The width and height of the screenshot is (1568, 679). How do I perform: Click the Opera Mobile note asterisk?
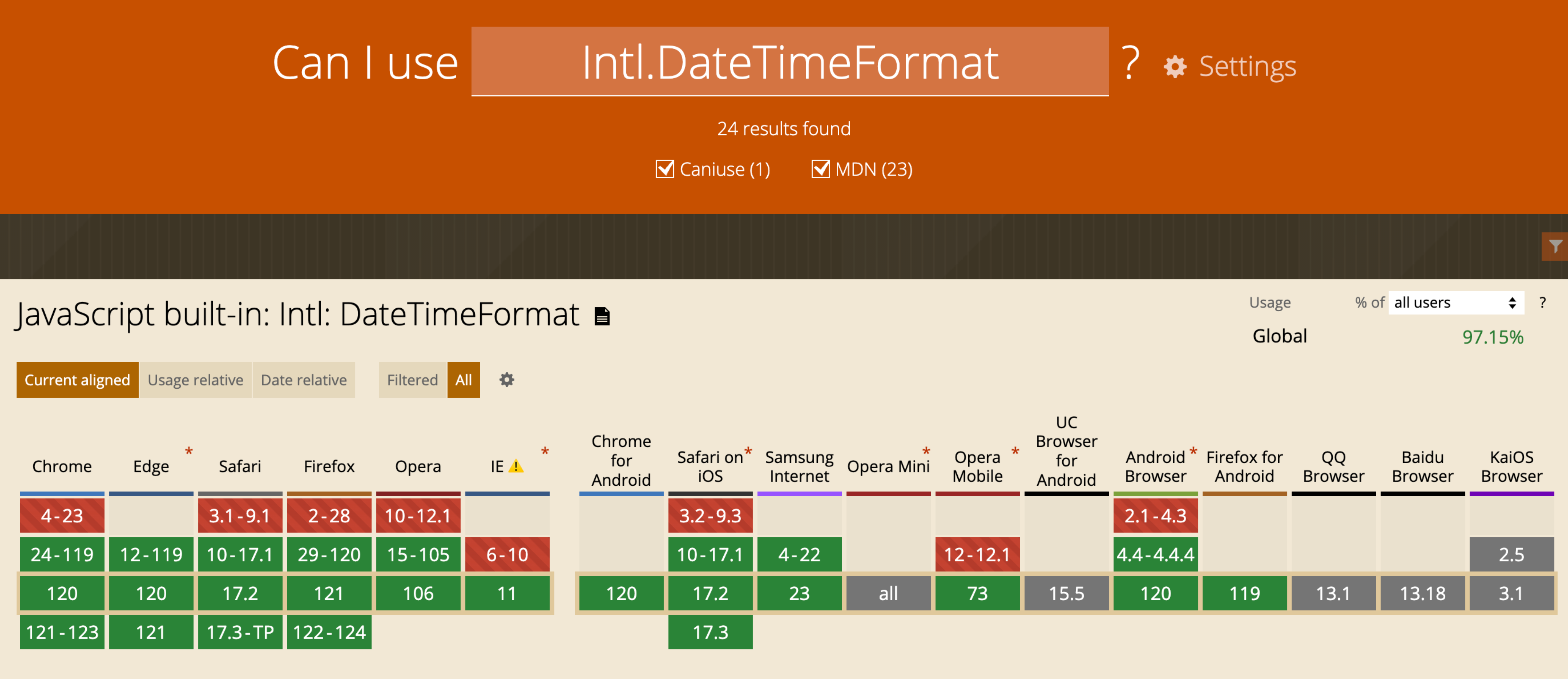tap(1015, 452)
